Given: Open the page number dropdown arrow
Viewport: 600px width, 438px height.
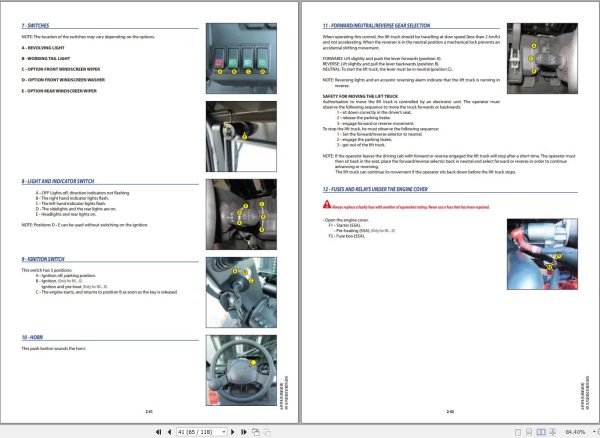Looking at the screenshot, I should point(224,431).
